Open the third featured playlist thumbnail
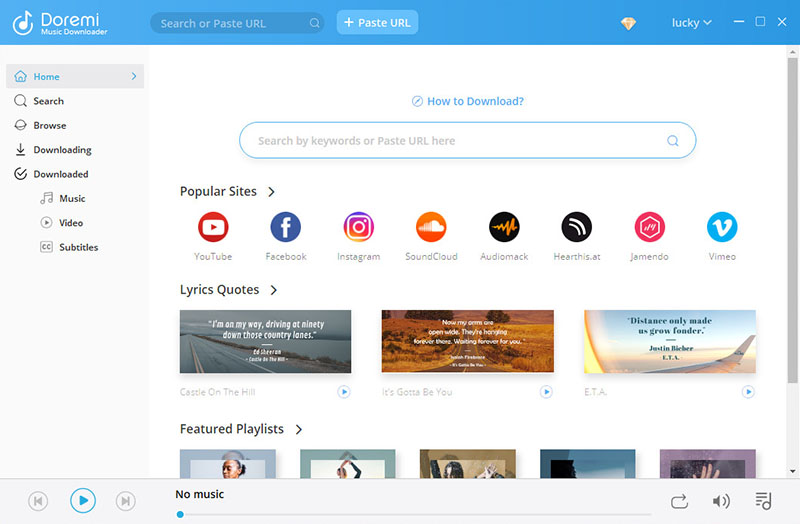This screenshot has width=800, height=524. (x=467, y=464)
